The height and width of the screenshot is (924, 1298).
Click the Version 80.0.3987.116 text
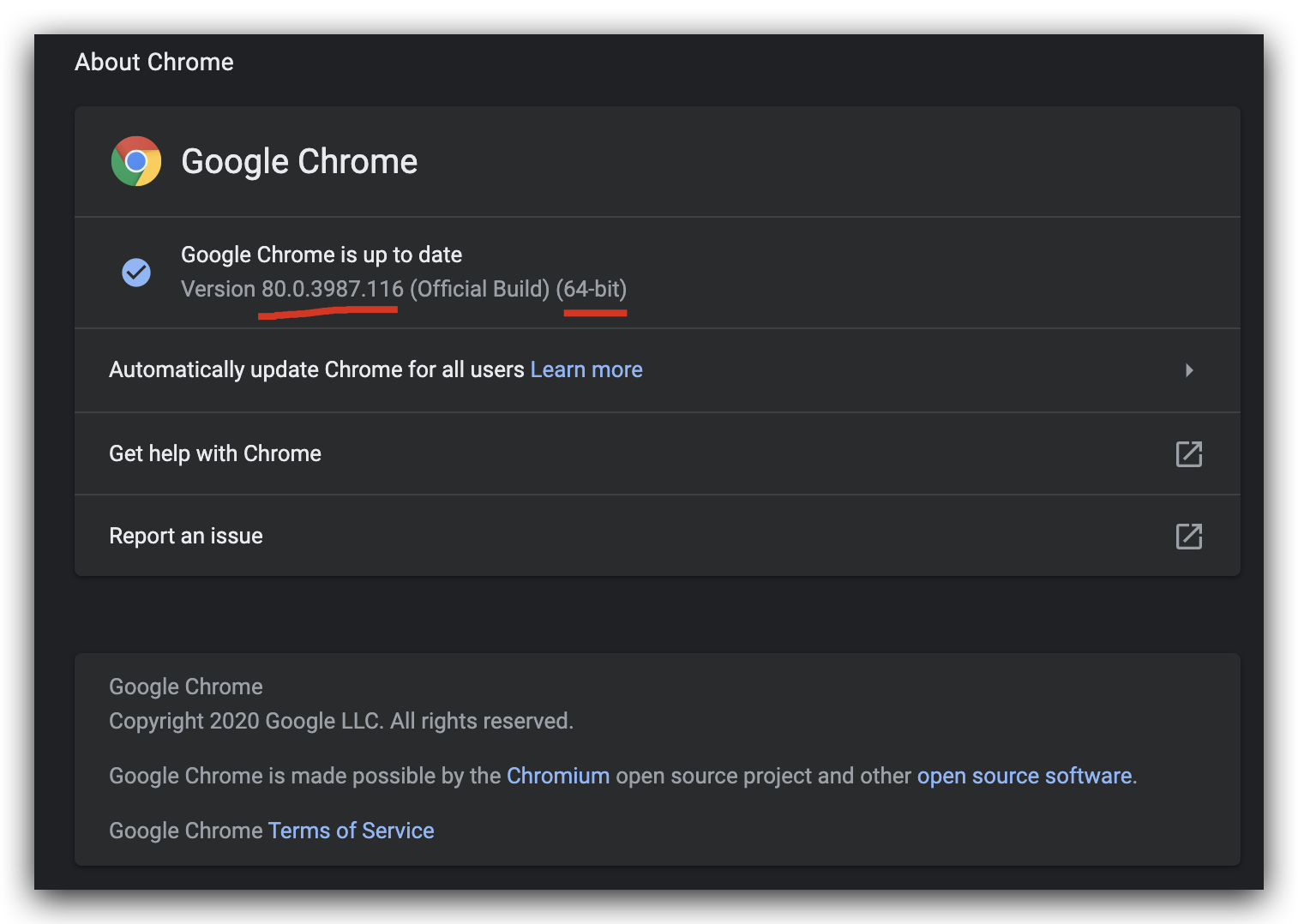[292, 289]
